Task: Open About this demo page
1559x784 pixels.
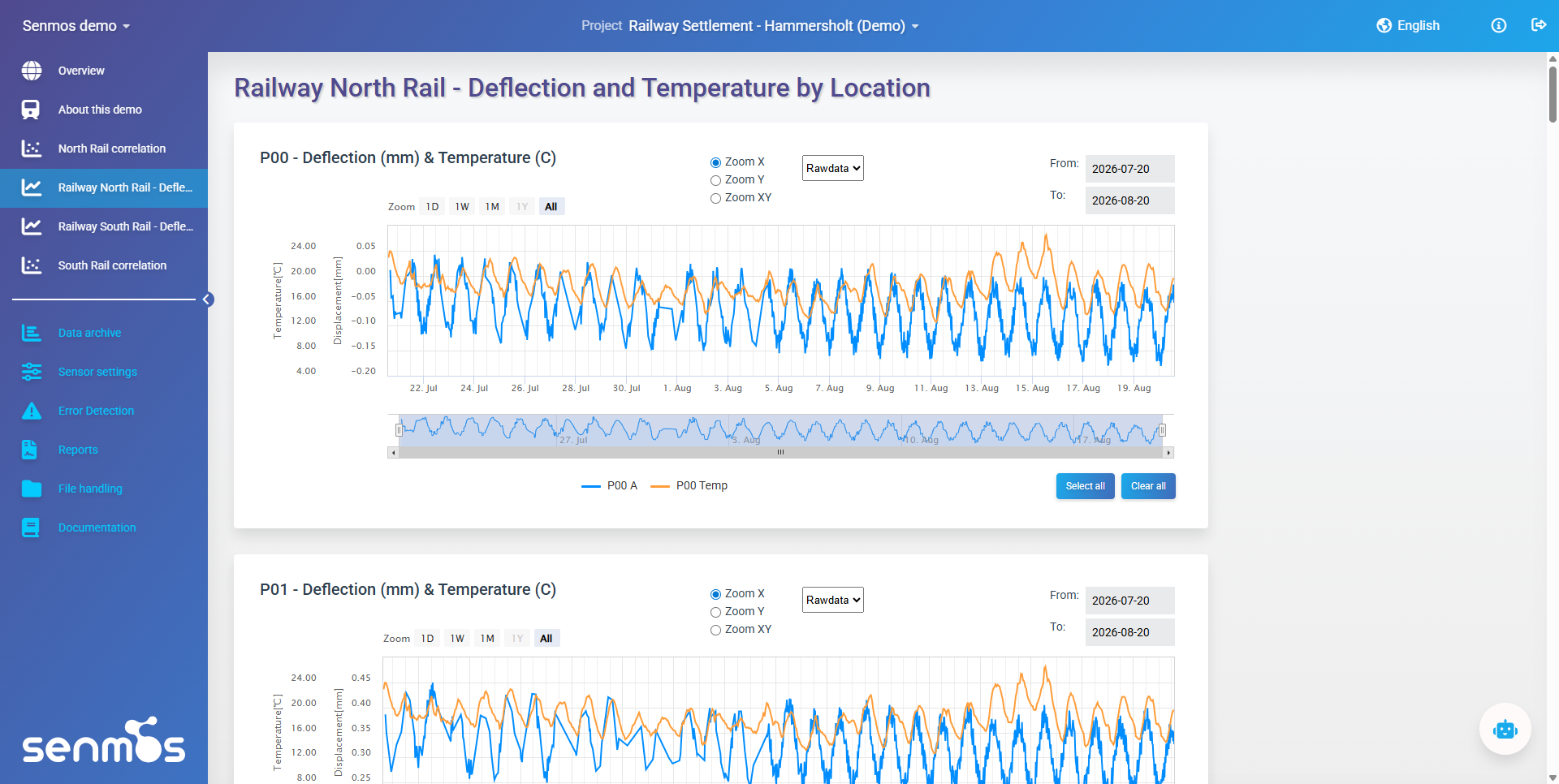Action: coord(104,110)
